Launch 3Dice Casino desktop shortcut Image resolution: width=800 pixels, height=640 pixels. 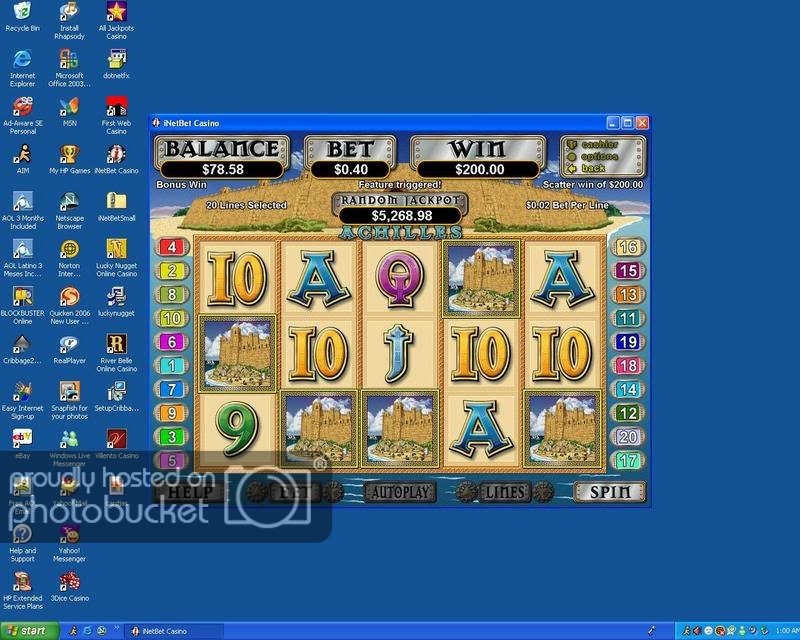69,587
